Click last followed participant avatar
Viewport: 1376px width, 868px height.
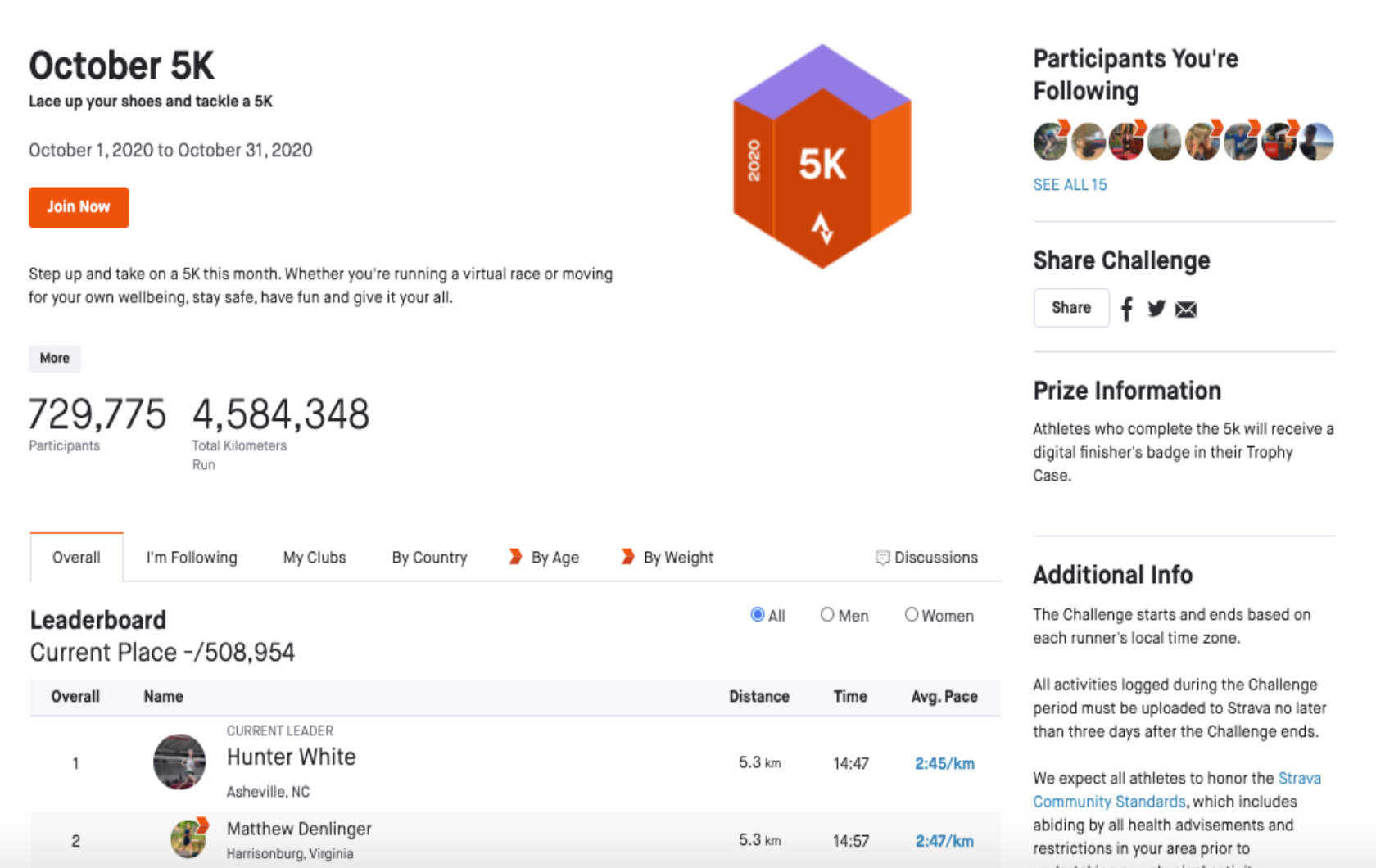coord(1316,142)
